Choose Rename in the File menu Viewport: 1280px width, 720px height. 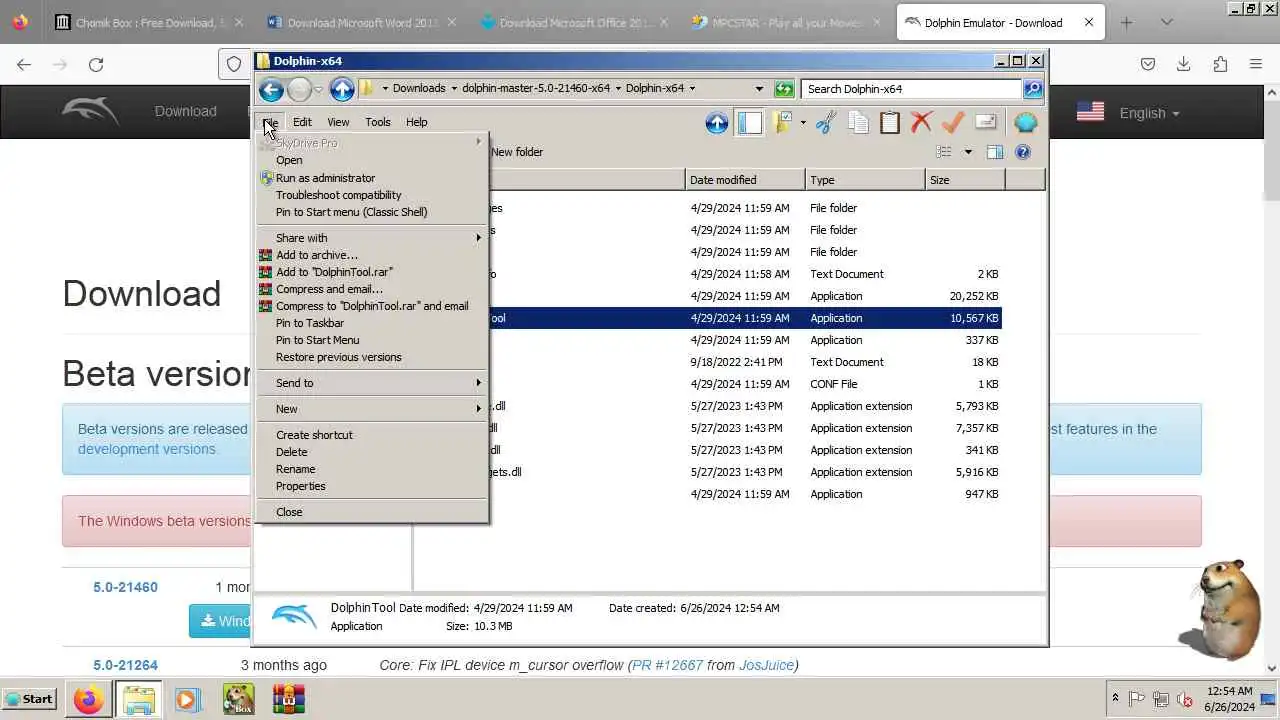371,469
